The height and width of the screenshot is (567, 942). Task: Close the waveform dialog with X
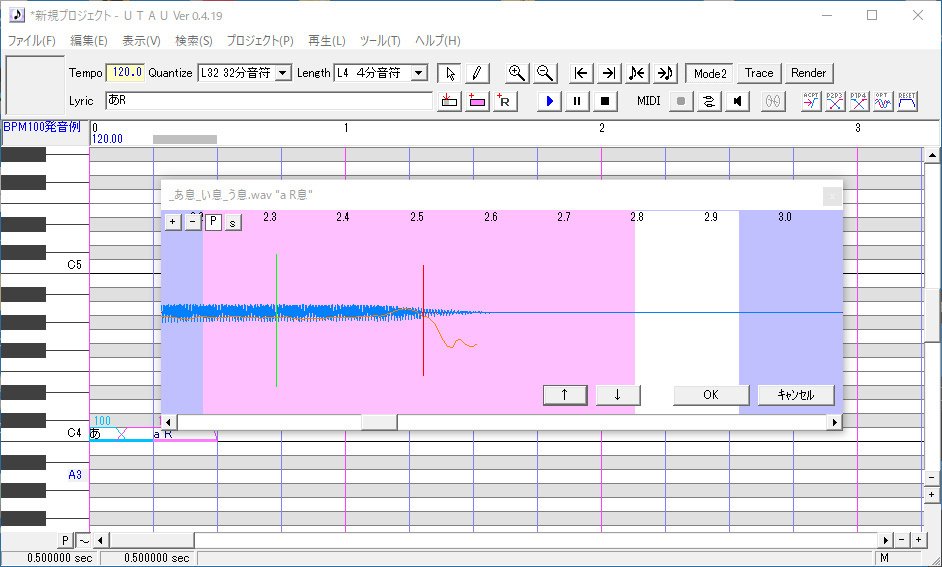[x=832, y=196]
